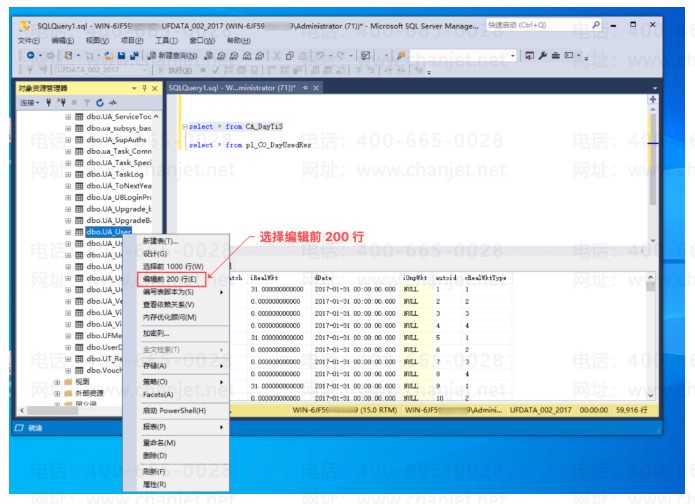
Task: Click the New Query (新建查询) button
Action: point(172,55)
